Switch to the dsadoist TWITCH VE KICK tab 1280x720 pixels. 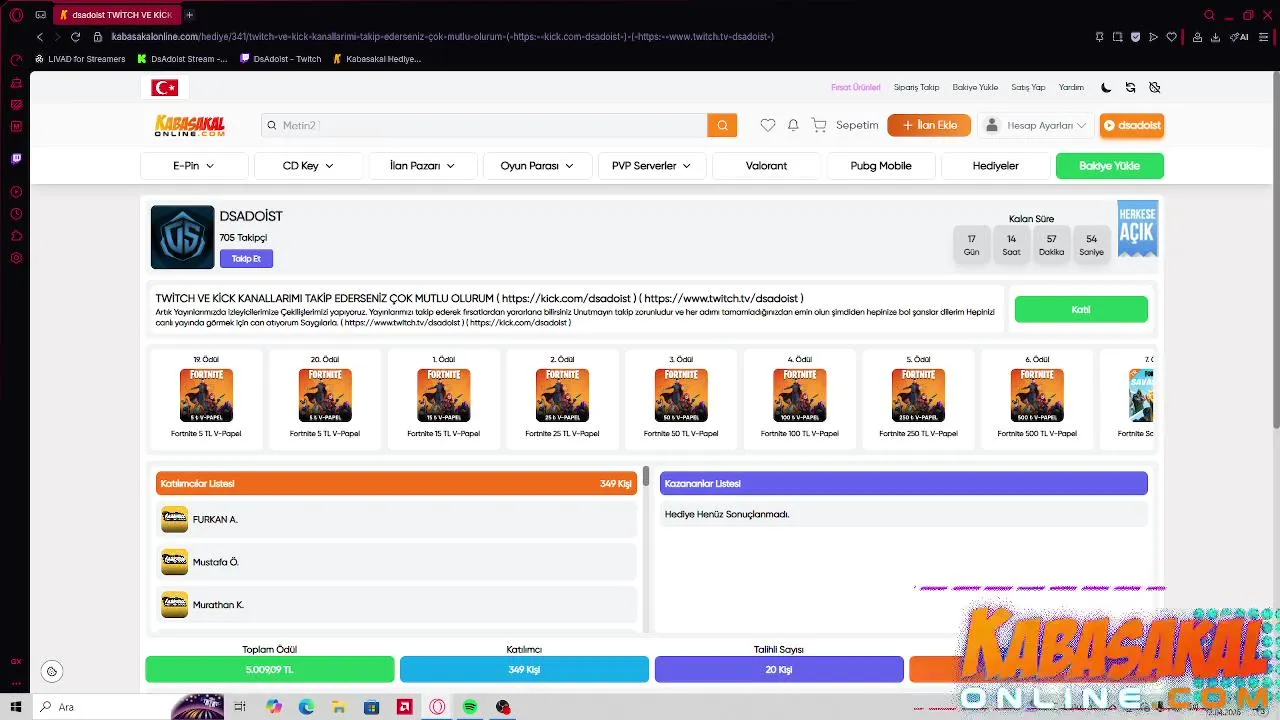[x=115, y=15]
